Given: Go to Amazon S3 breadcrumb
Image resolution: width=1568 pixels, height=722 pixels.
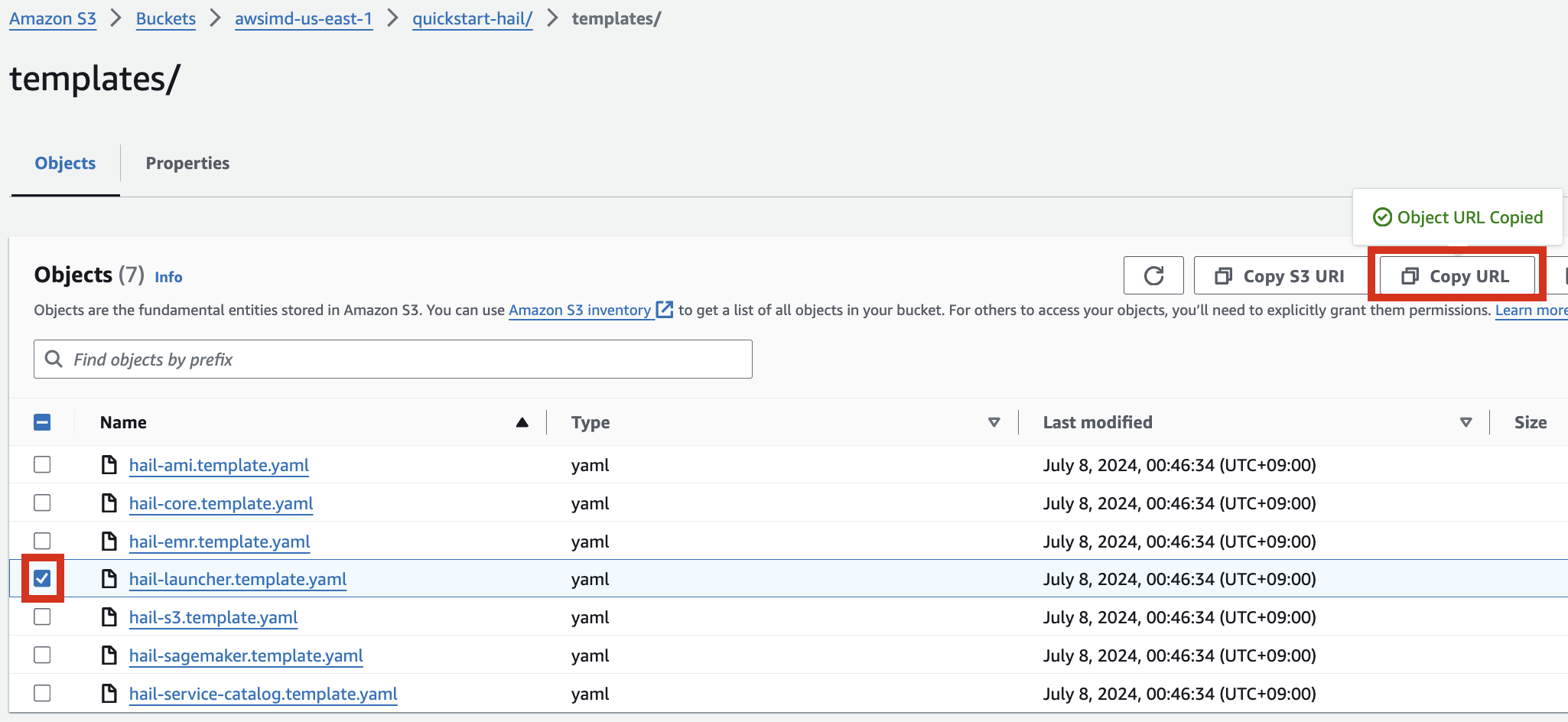Looking at the screenshot, I should 53,18.
